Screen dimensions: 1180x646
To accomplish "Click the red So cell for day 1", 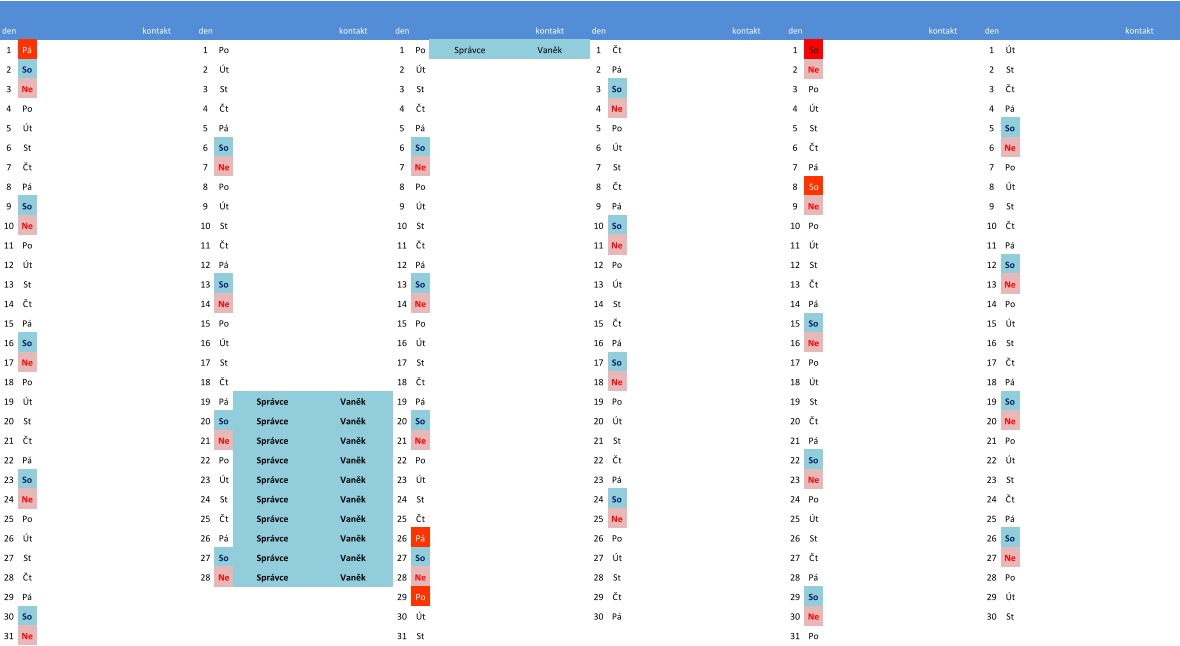I will click(814, 50).
